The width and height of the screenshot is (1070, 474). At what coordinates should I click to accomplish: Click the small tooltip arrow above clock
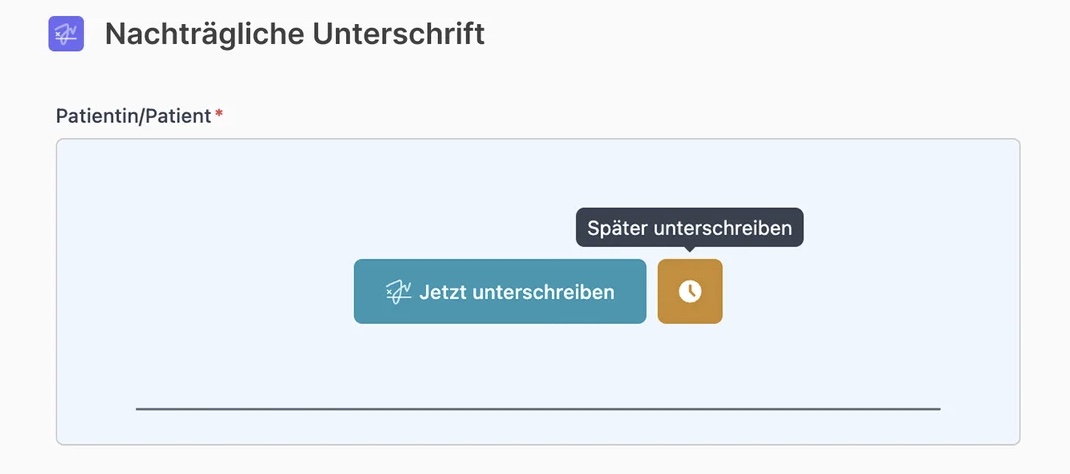tap(690, 250)
